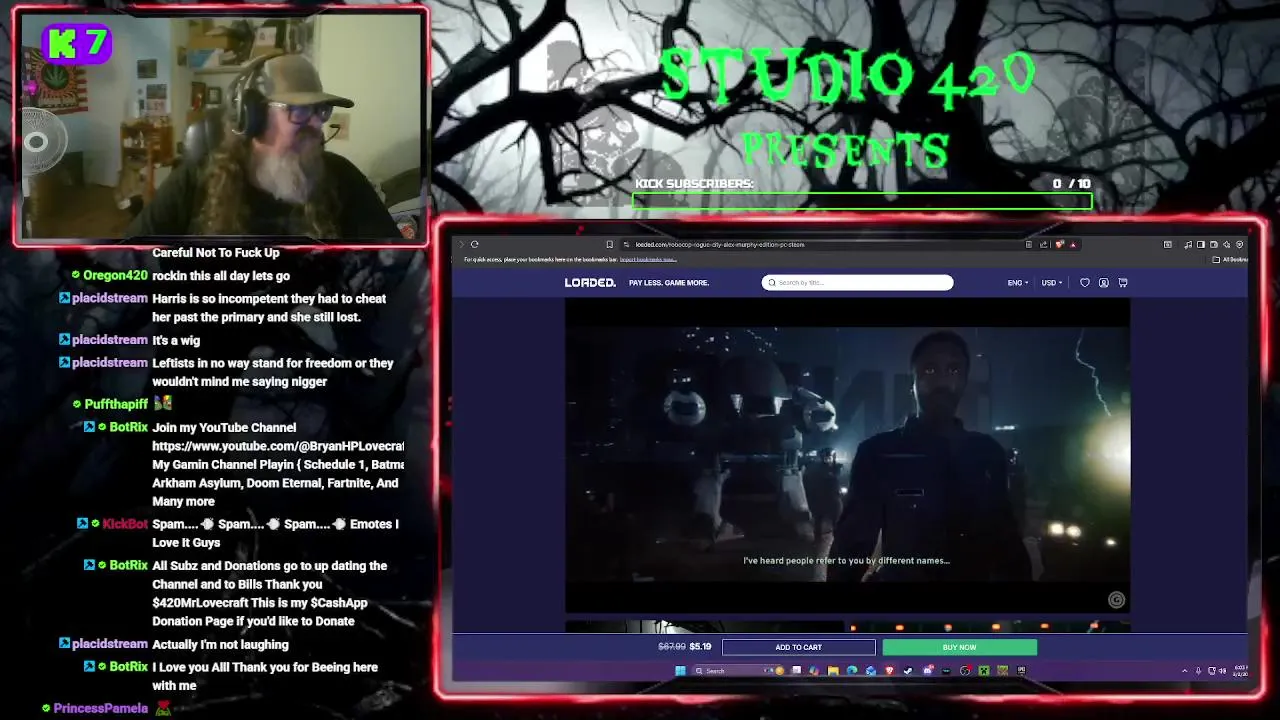Image resolution: width=1280 pixels, height=720 pixels.
Task: Open the shopping cart icon on Loaded
Action: click(1122, 283)
